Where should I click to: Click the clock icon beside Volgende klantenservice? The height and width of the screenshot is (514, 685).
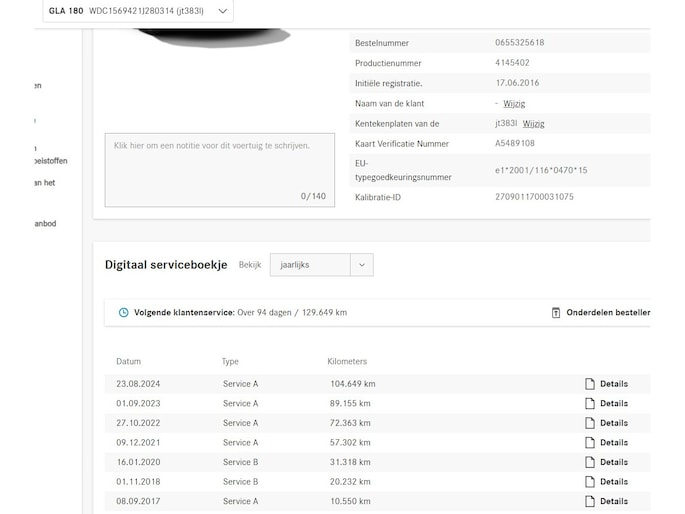pos(124,313)
